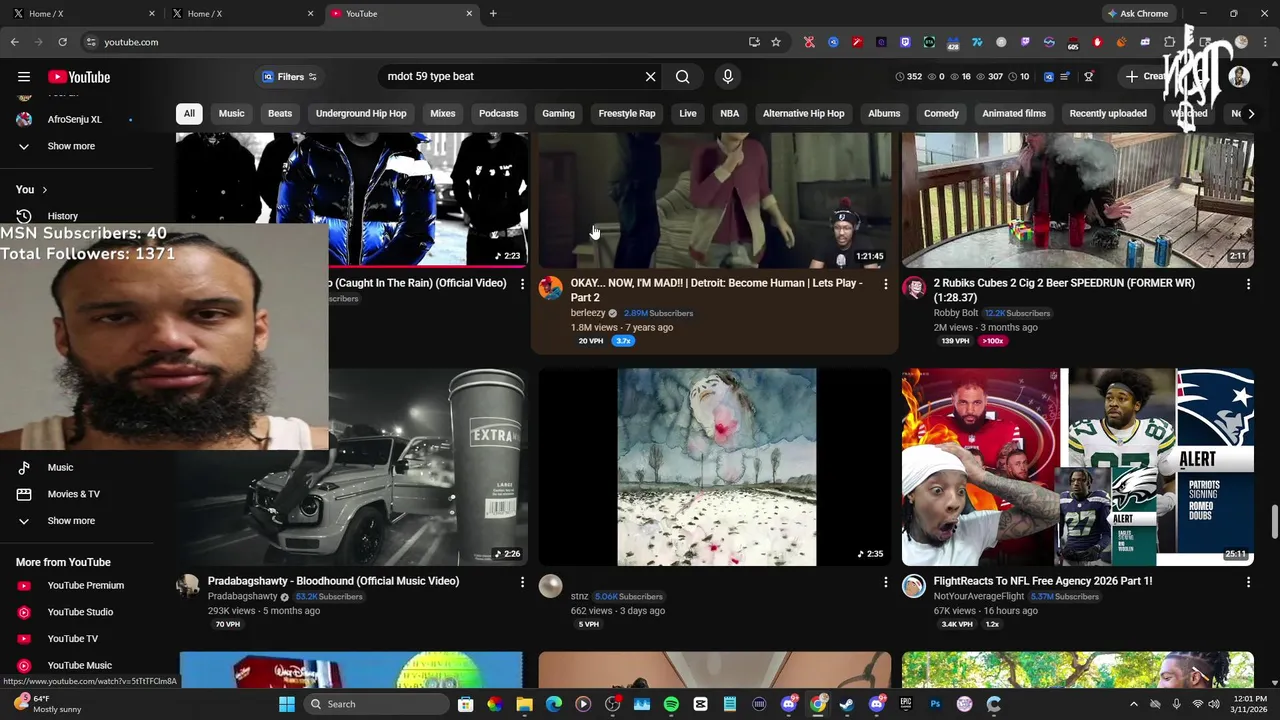The image size is (1280, 720).
Task: Reload page with refresh icon
Action: [x=62, y=42]
